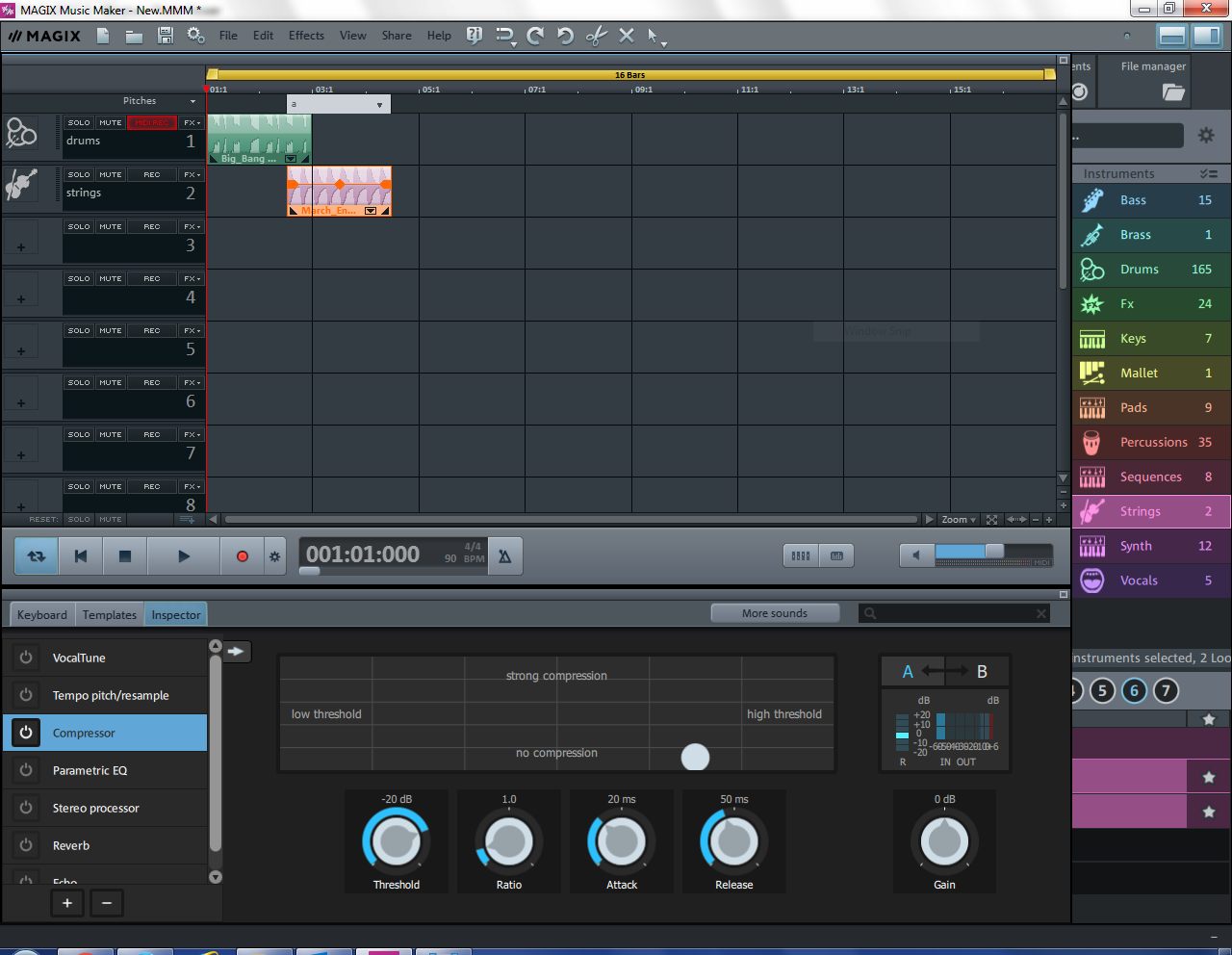Image resolution: width=1232 pixels, height=955 pixels.
Task: Select the scissors cut tool
Action: pyautogui.click(x=597, y=36)
